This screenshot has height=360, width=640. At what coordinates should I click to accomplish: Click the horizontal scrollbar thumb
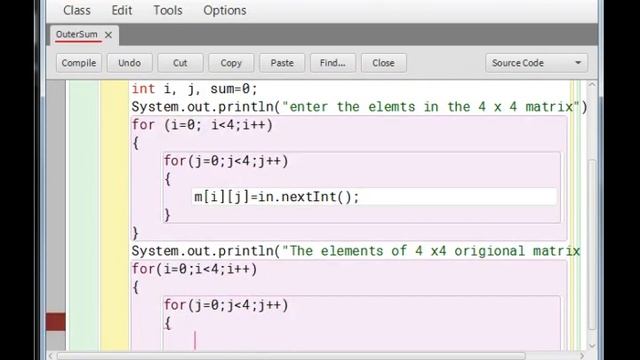point(291,356)
